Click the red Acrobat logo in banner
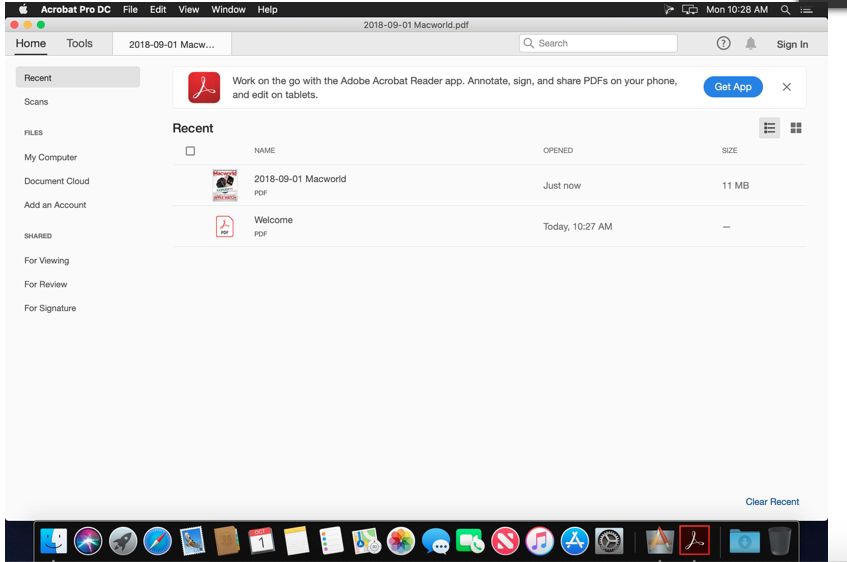847x562 pixels. pos(204,87)
